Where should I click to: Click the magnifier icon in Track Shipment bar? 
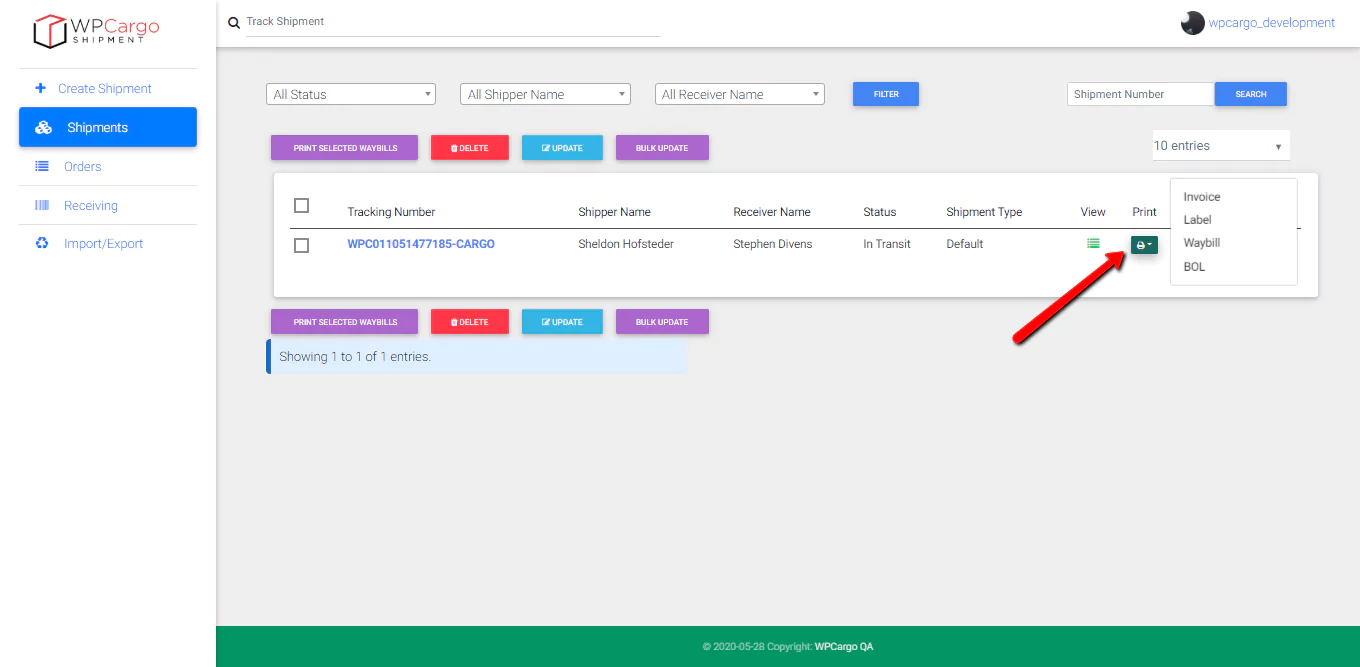[x=234, y=22]
